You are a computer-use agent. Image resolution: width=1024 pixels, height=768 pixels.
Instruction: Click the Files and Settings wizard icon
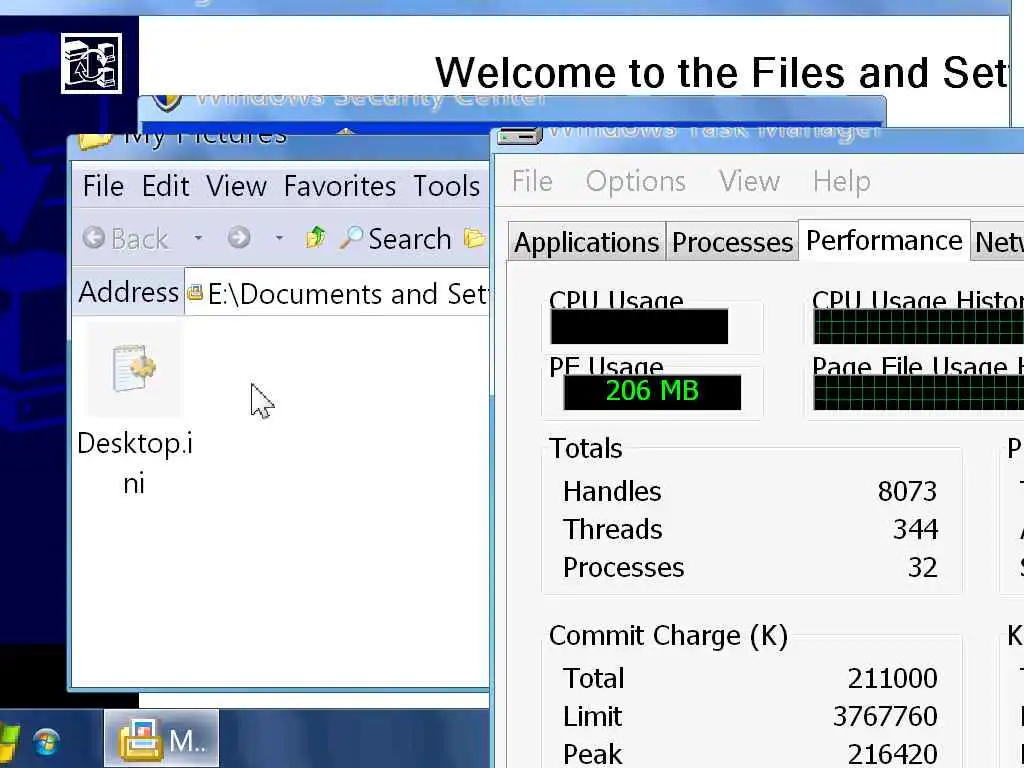point(91,63)
